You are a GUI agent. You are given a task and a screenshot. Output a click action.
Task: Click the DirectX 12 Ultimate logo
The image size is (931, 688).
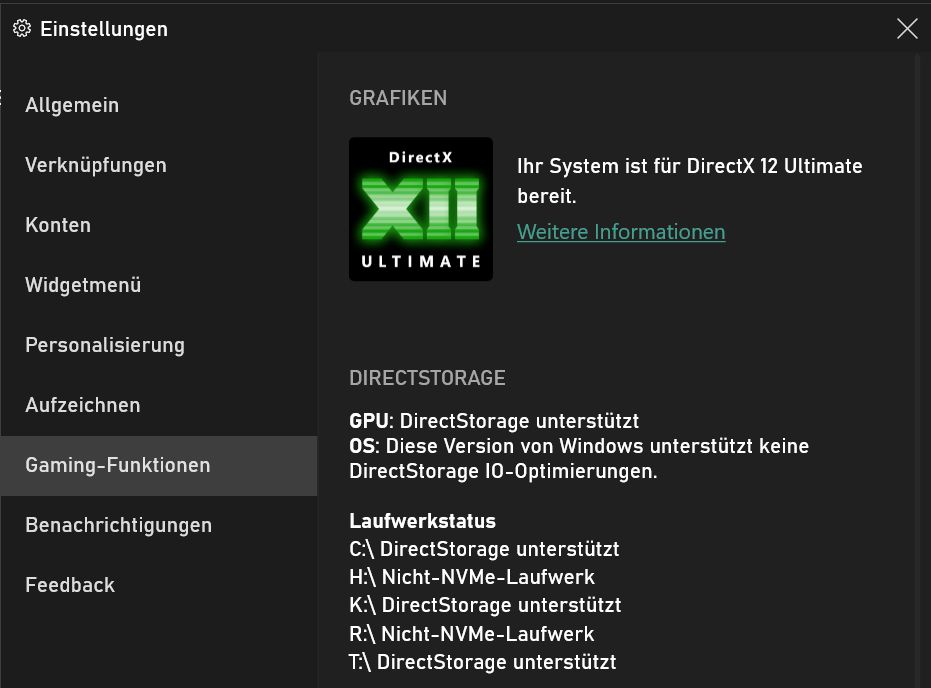click(x=421, y=209)
